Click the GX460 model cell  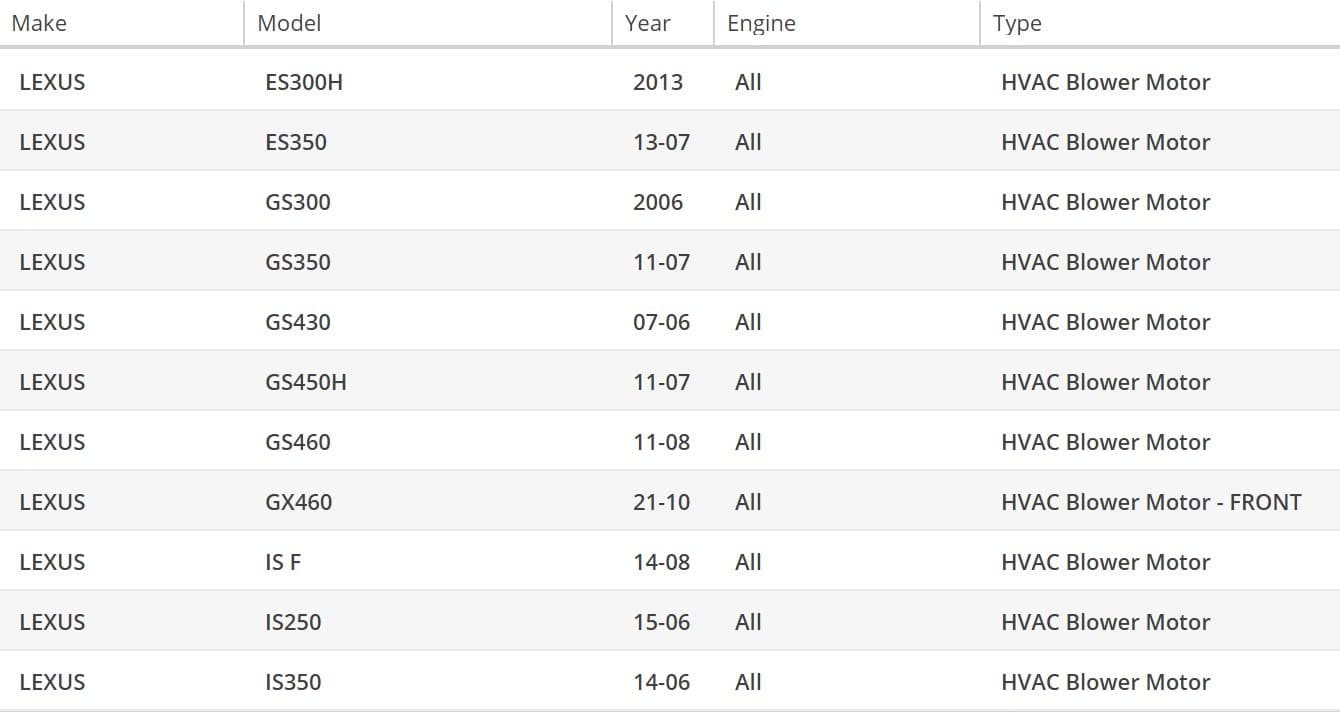(299, 502)
